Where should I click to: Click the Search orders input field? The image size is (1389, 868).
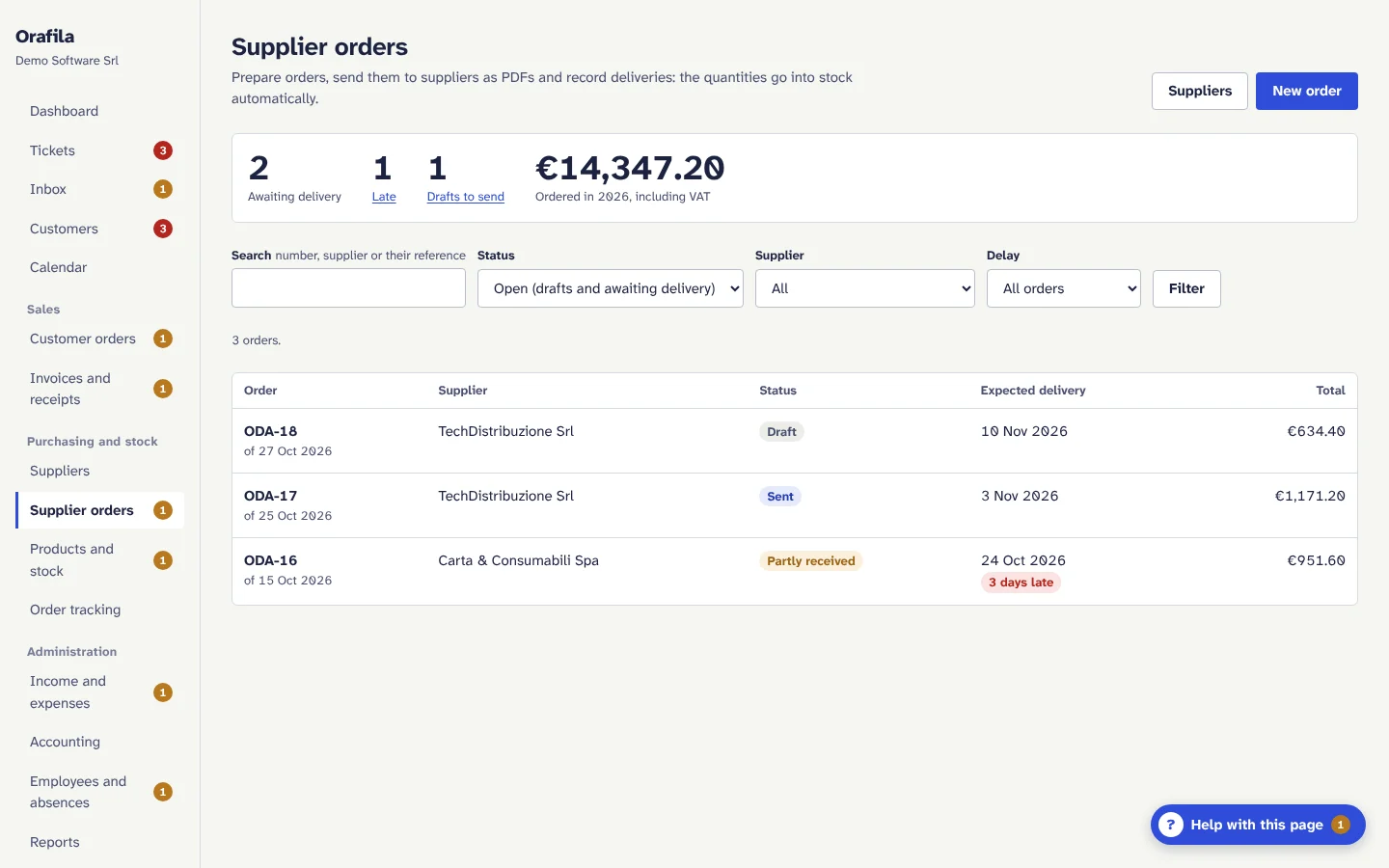point(348,288)
